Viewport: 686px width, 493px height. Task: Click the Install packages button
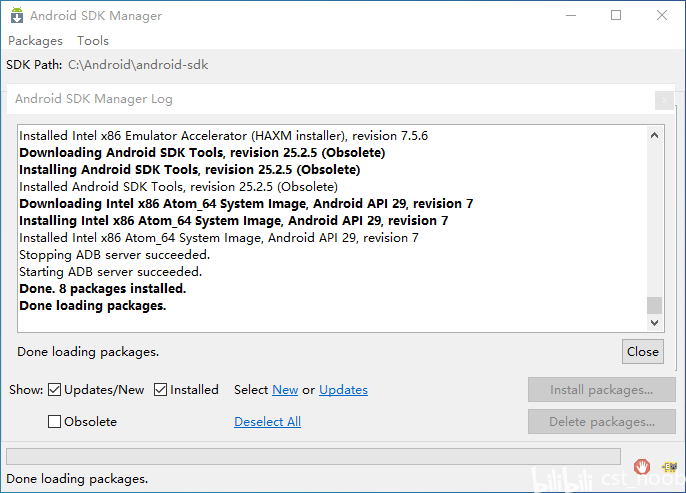pos(601,390)
